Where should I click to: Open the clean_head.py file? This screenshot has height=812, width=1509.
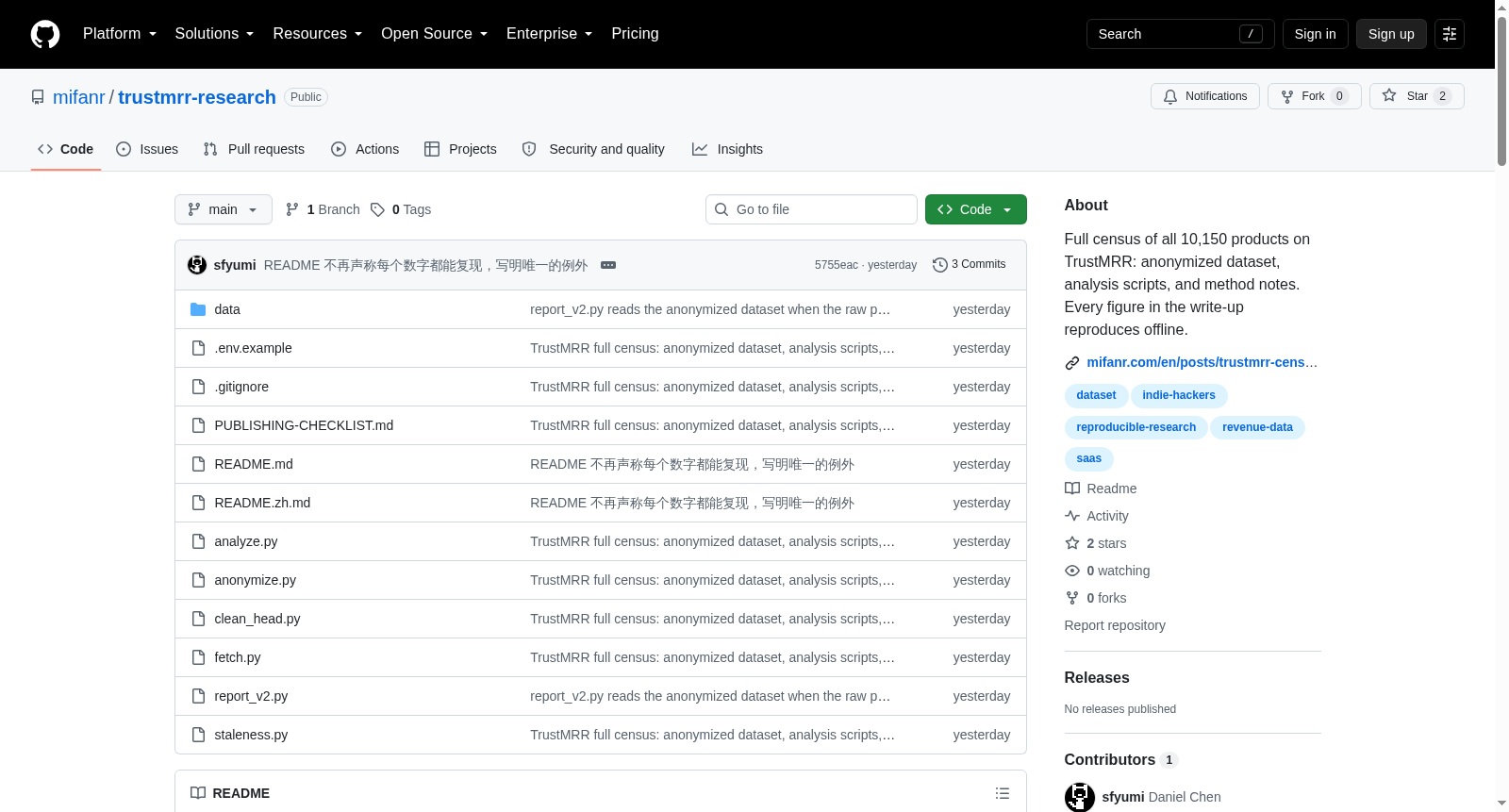tap(257, 619)
